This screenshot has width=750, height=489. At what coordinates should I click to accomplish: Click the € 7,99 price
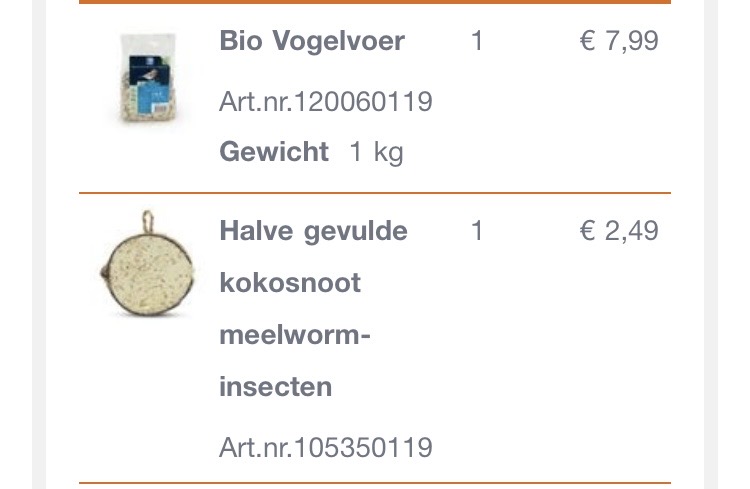pyautogui.click(x=619, y=41)
